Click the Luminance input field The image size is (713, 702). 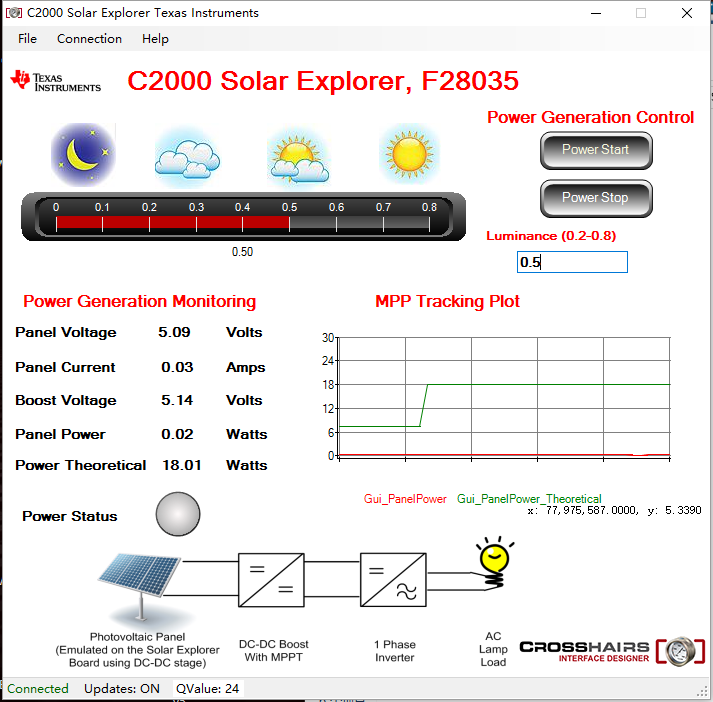pos(572,262)
